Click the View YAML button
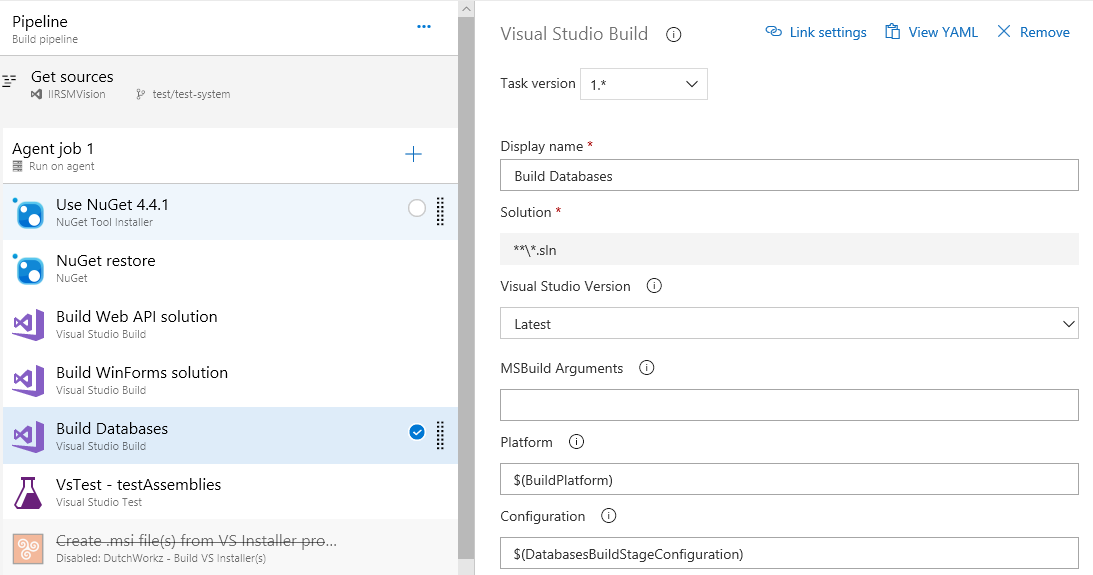Screen dimensions: 1093x575 [x=931, y=32]
